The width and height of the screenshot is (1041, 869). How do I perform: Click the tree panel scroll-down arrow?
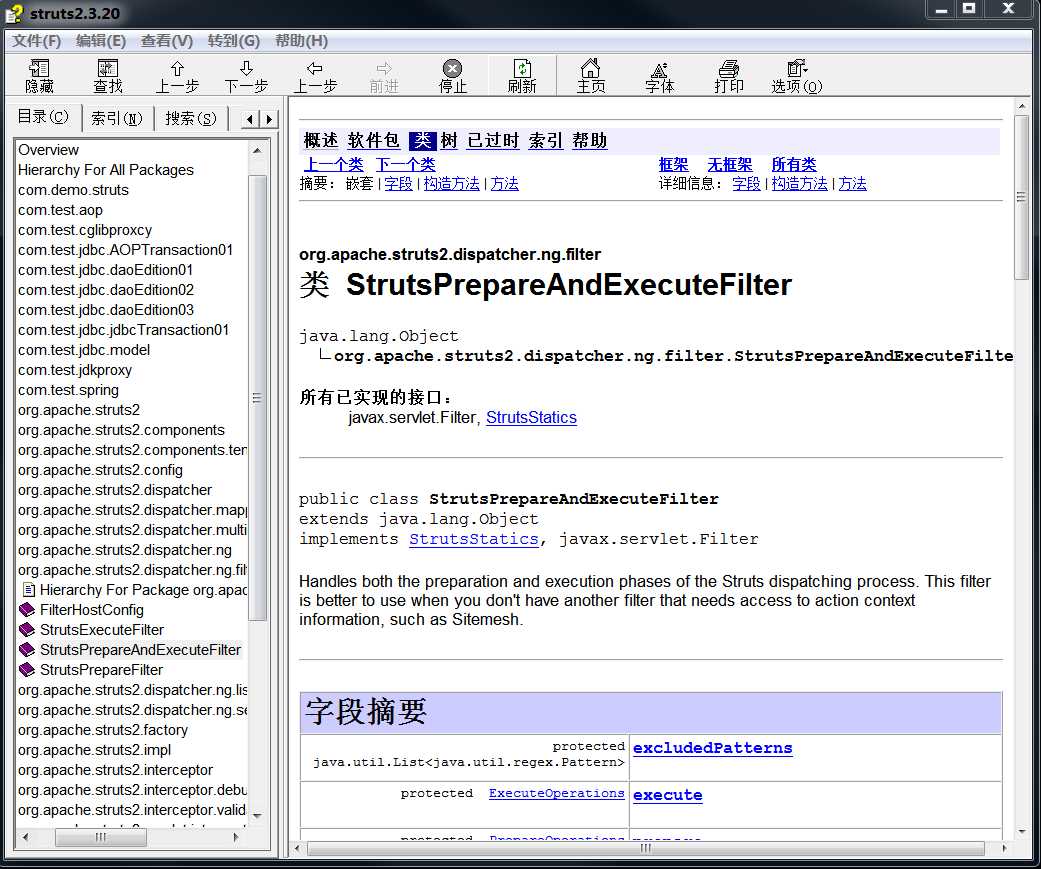(257, 816)
